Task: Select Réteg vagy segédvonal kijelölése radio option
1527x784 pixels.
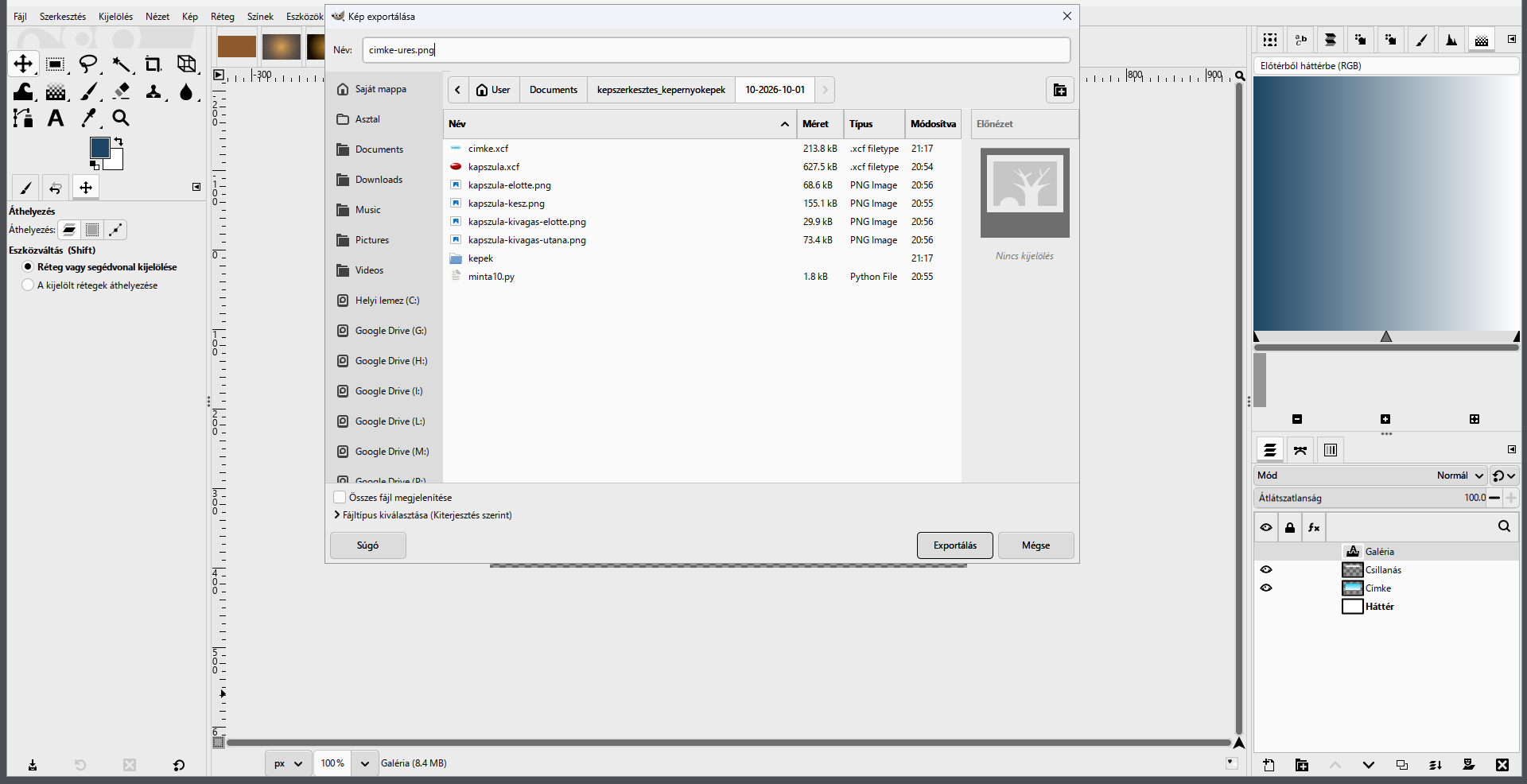Action: click(x=28, y=267)
